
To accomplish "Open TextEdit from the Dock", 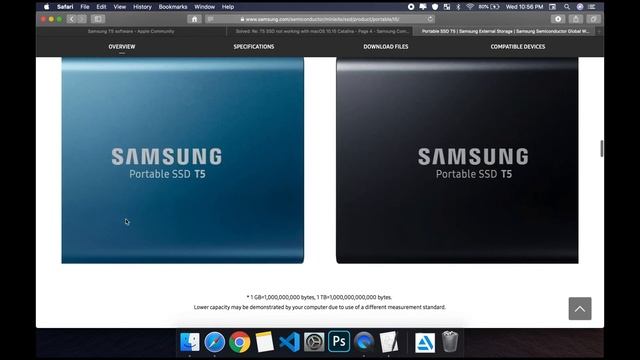I will (x=389, y=342).
